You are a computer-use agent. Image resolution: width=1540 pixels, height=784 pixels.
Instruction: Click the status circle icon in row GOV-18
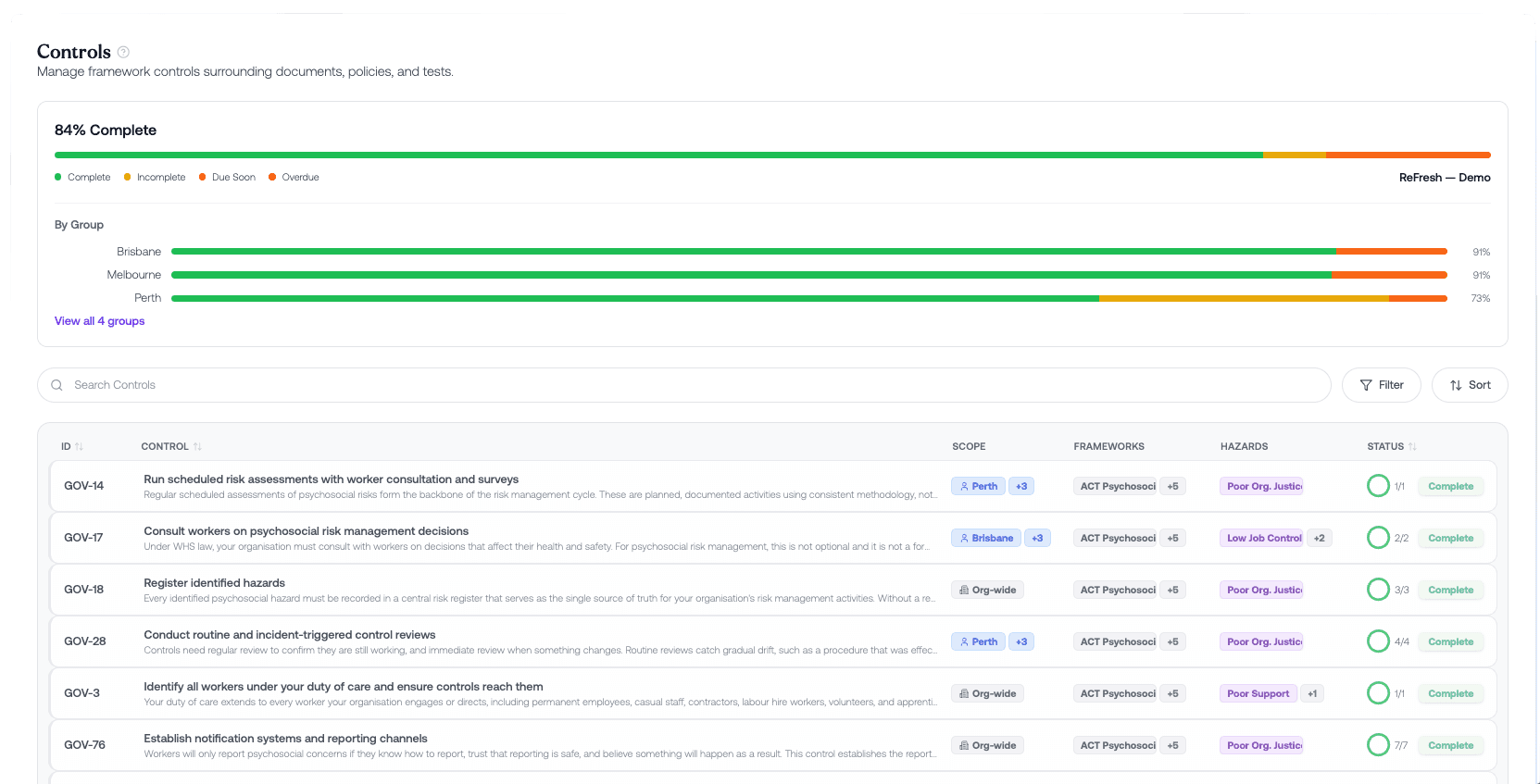click(x=1378, y=590)
